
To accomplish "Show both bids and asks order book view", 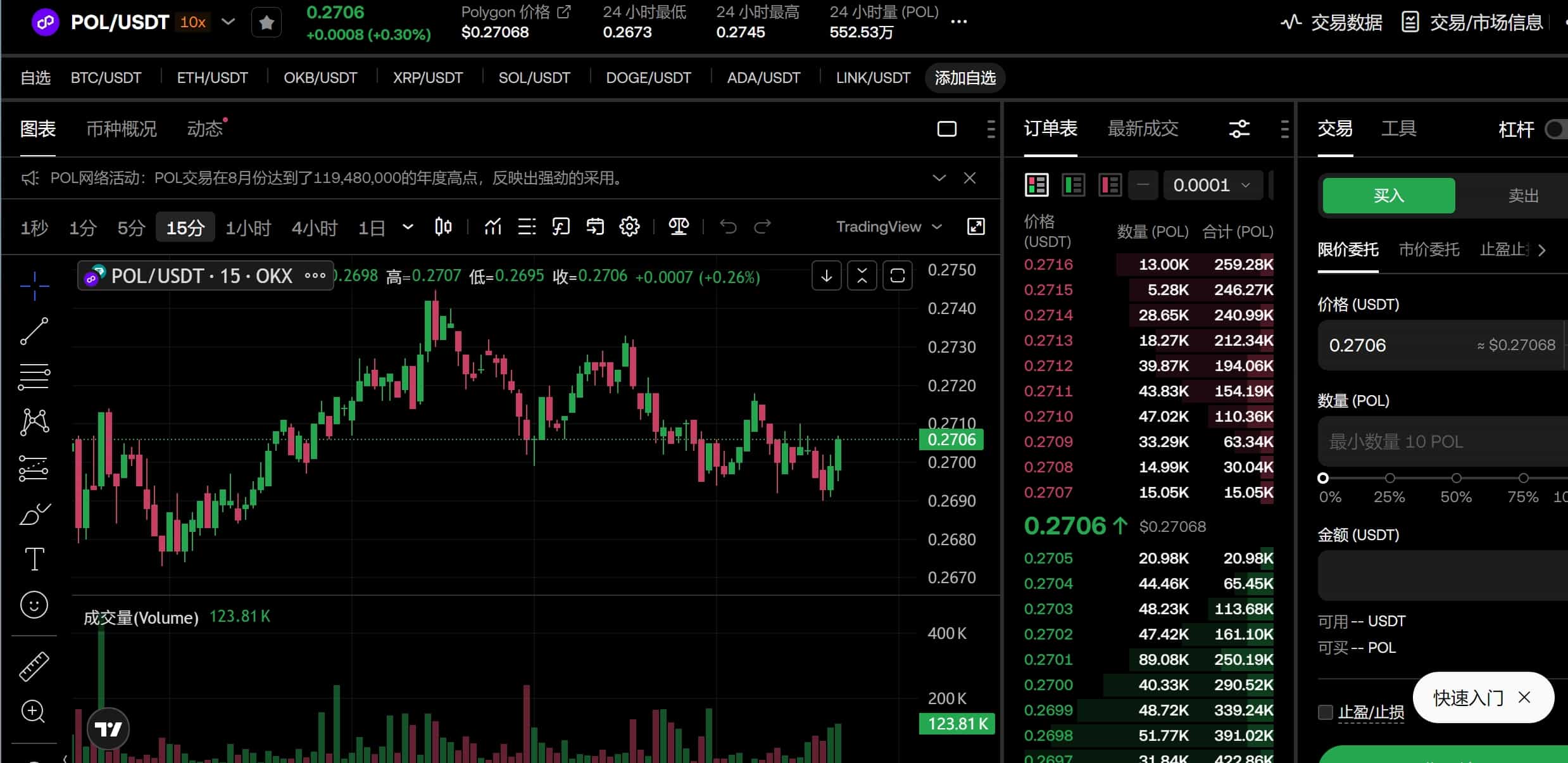I will tap(1036, 185).
